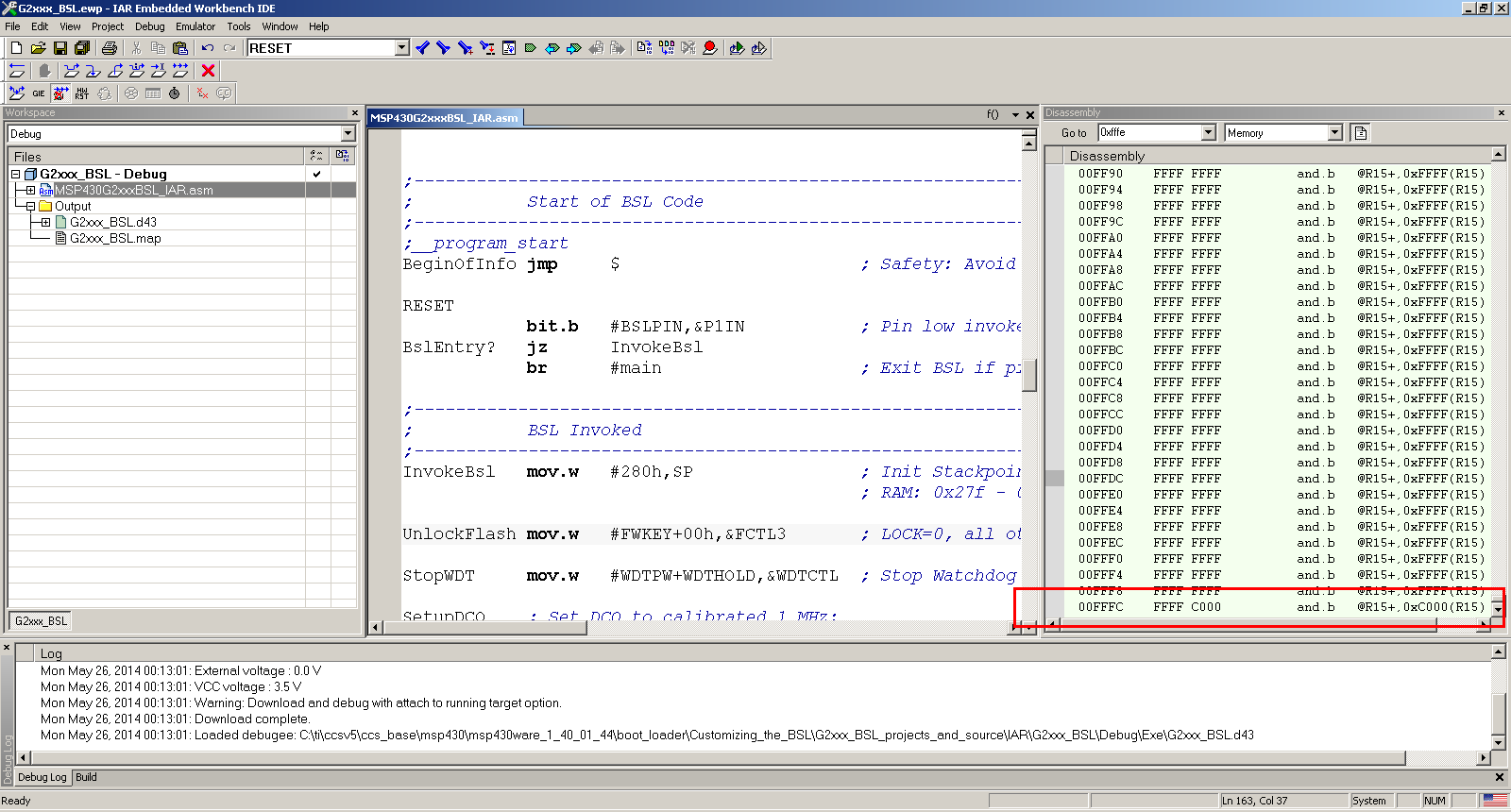The height and width of the screenshot is (812, 1511).
Task: Expand the MSP430G2xxxBSL_IAR.asm tree node
Action: (x=30, y=190)
